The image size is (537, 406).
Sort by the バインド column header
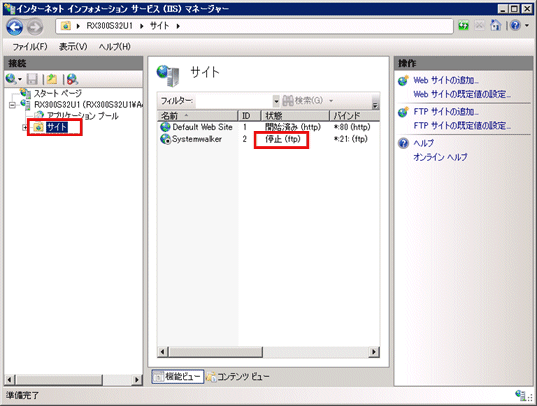[x=355, y=116]
